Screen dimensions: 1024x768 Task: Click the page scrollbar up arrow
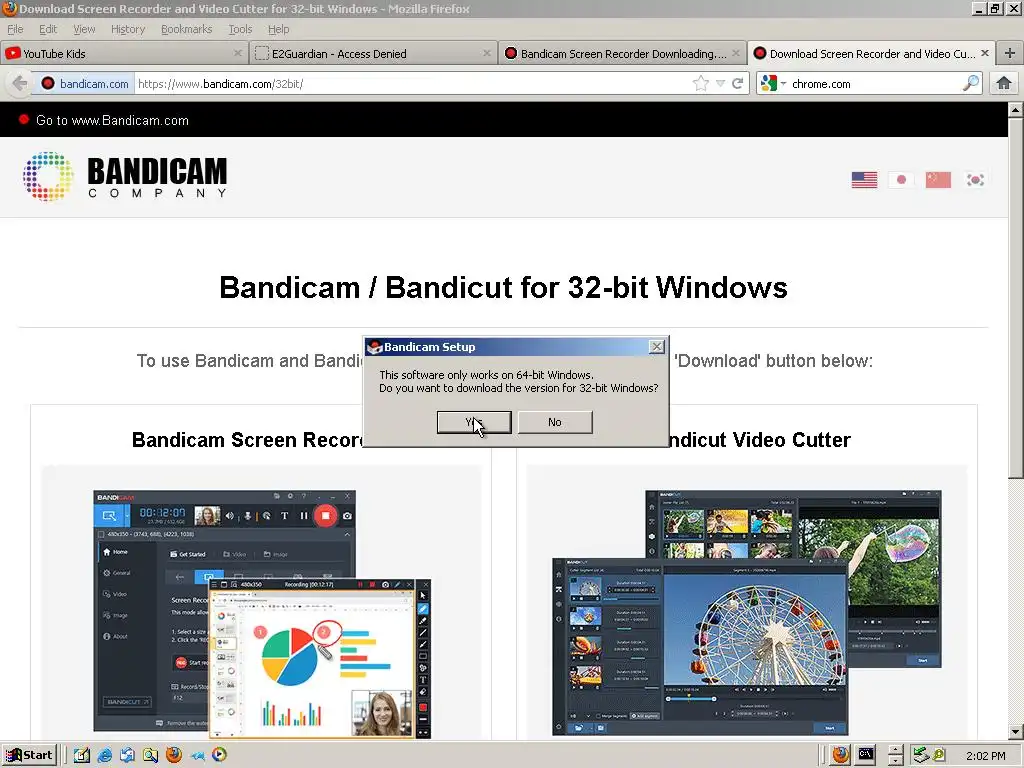(1016, 110)
